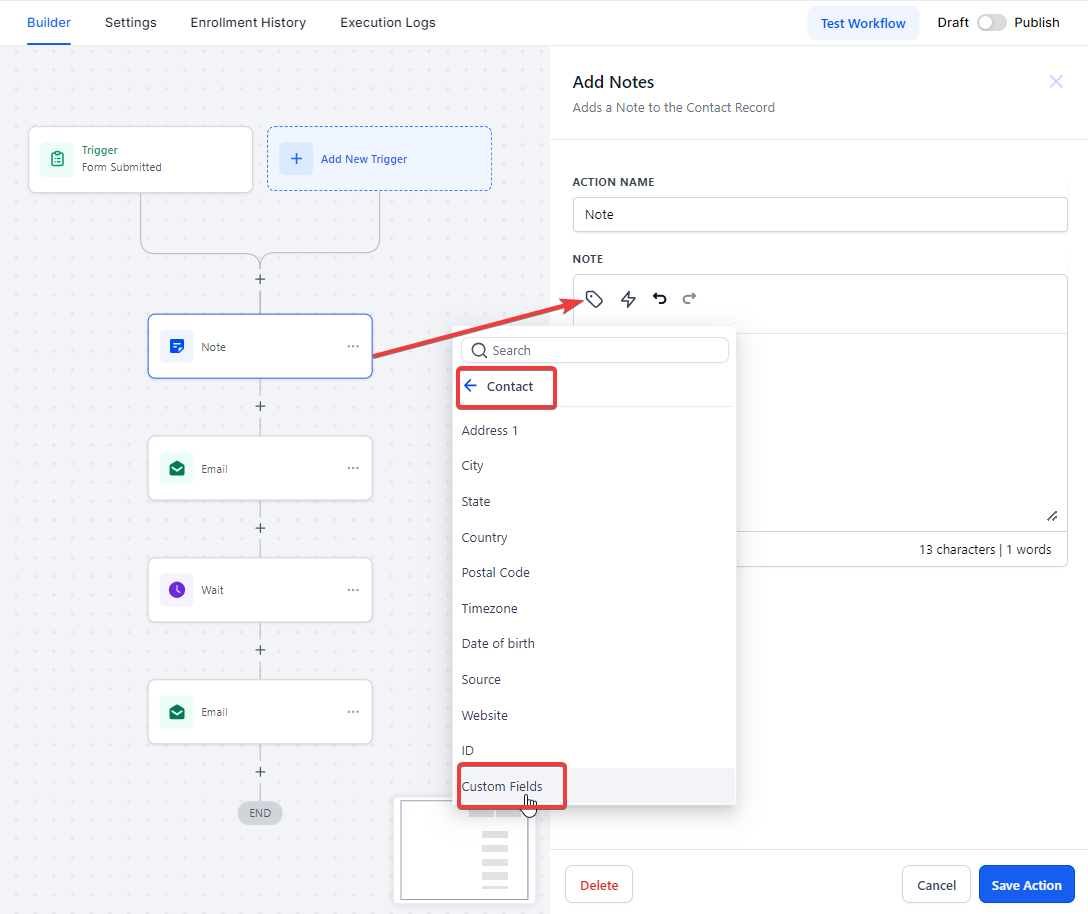
Task: Click the workflow minimap thumbnail
Action: [464, 850]
